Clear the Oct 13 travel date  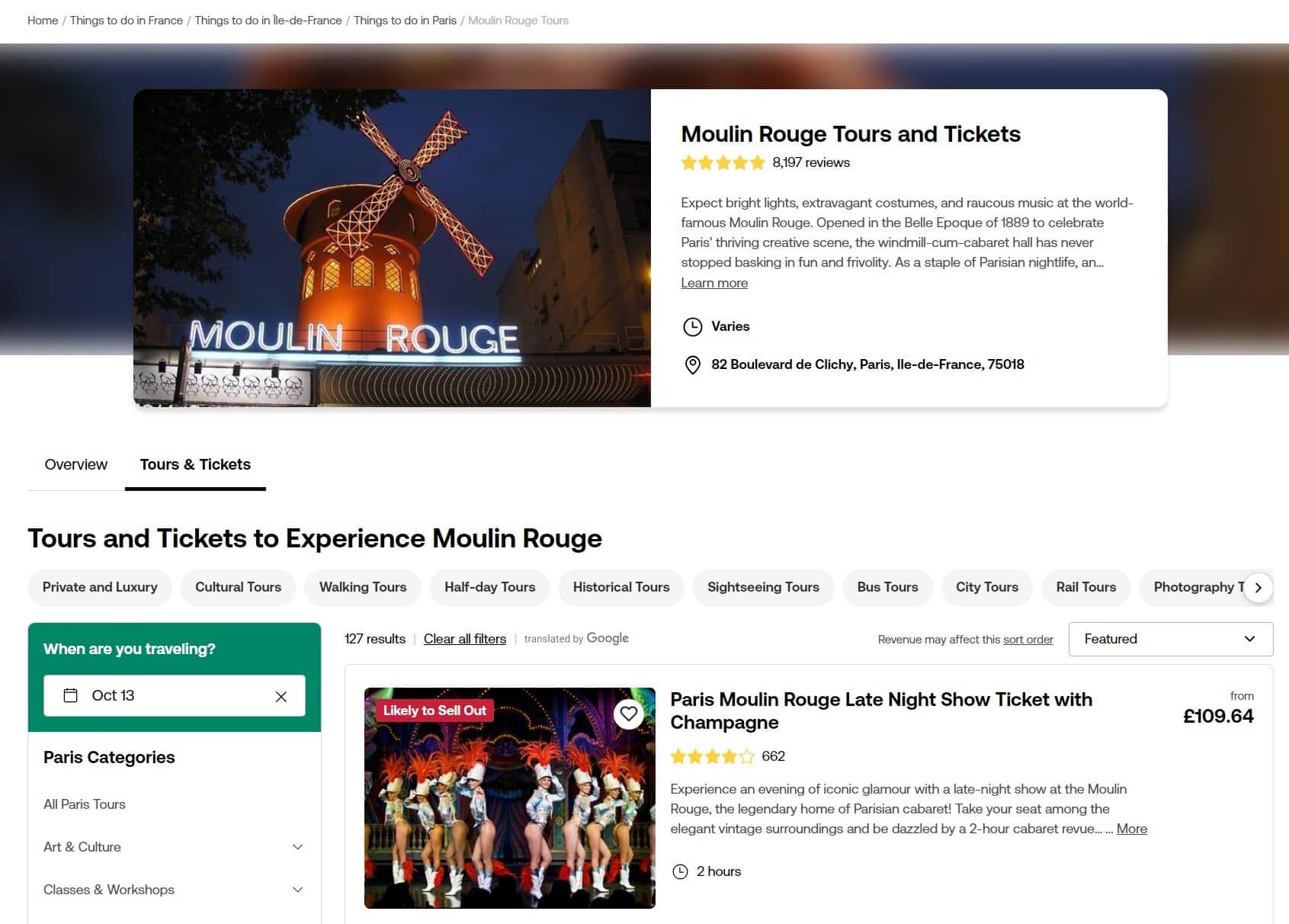tap(281, 696)
